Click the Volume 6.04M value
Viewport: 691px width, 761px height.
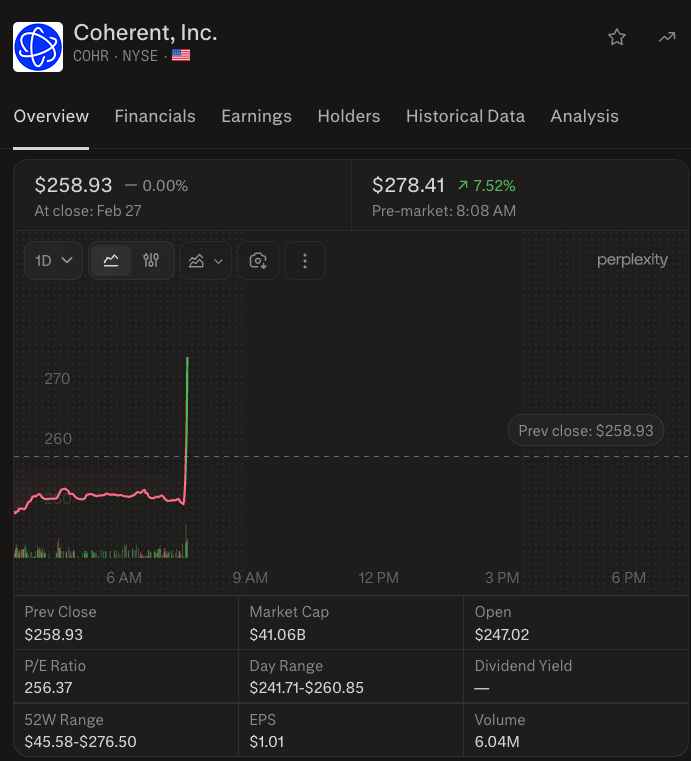497,742
